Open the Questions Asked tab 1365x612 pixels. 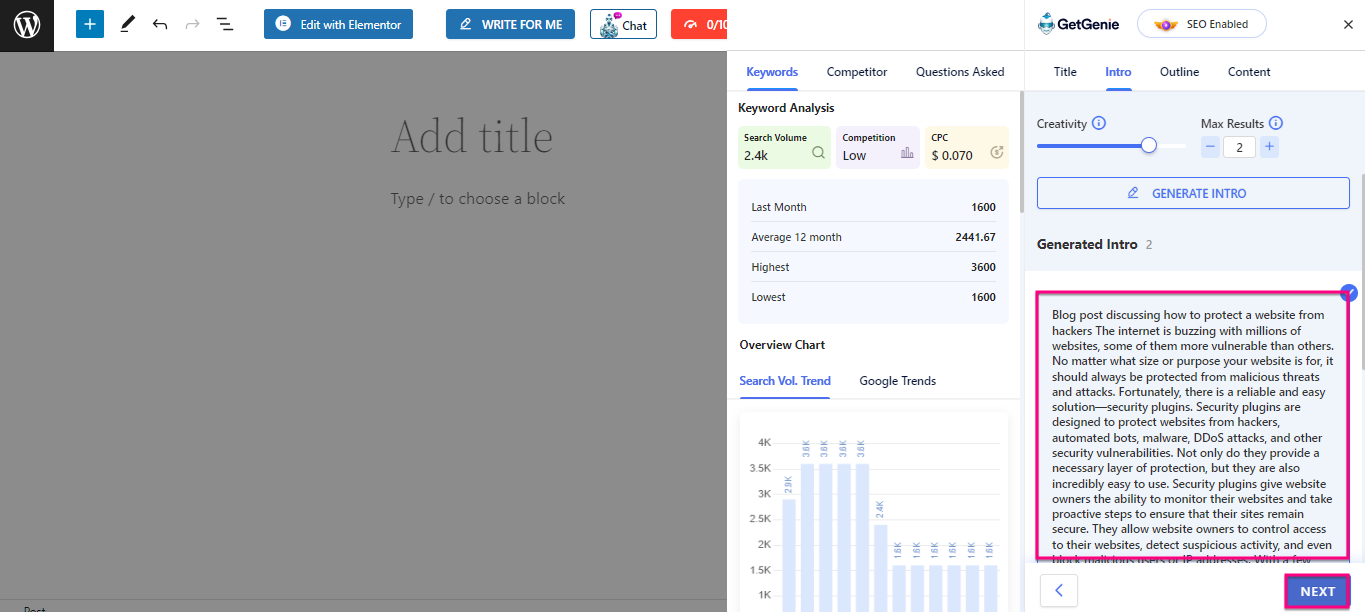click(x=960, y=72)
